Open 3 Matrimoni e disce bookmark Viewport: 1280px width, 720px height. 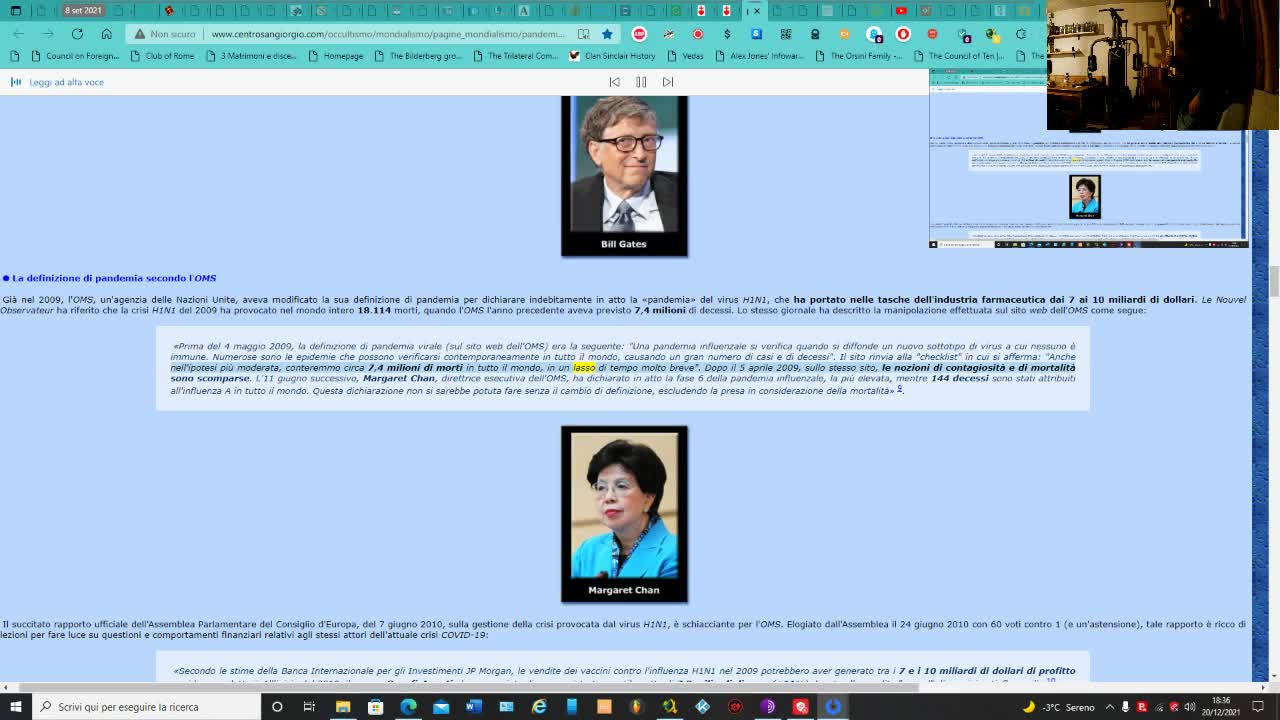click(x=251, y=56)
